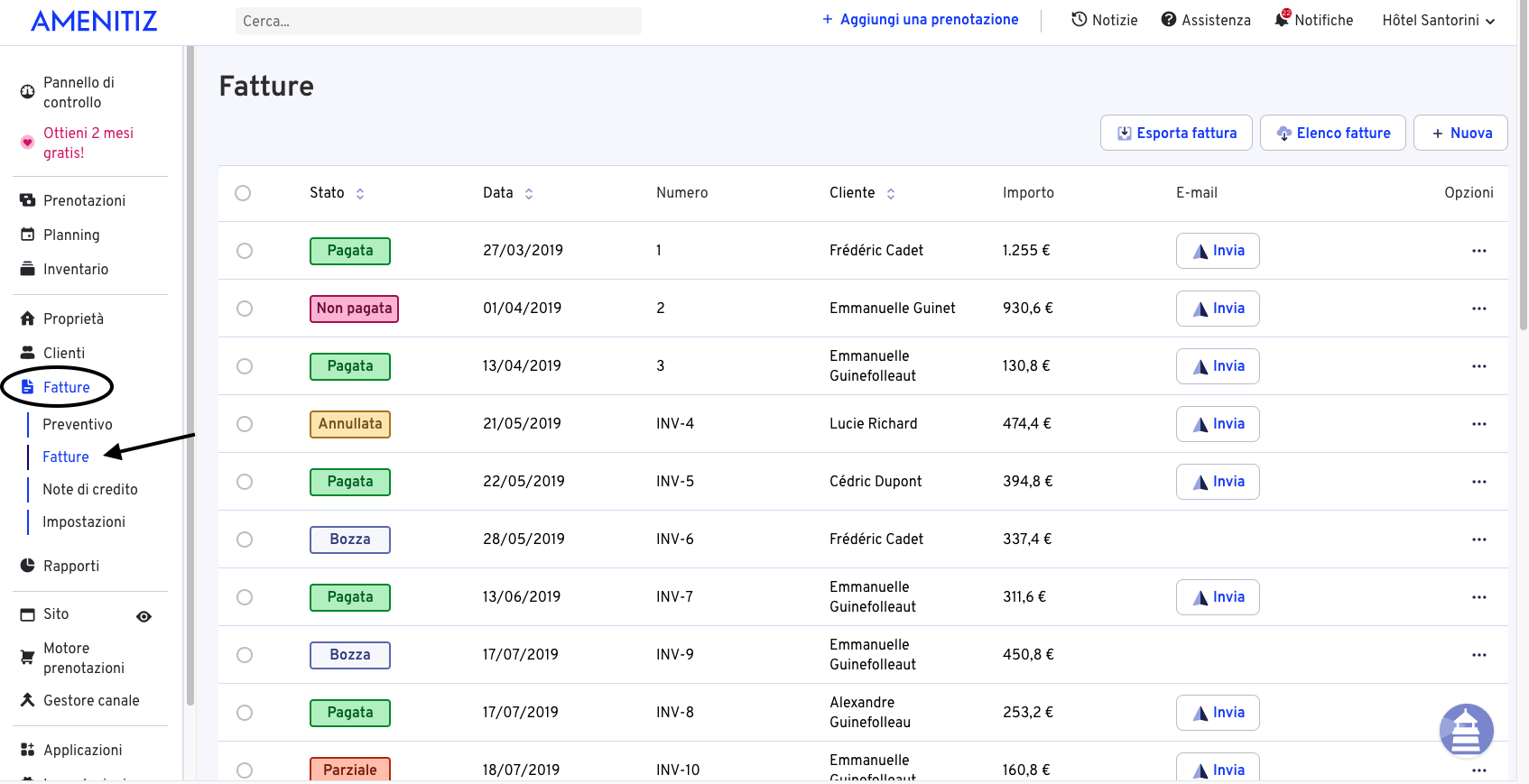Click the Cerca search field
This screenshot has width=1529, height=784.
tap(438, 21)
